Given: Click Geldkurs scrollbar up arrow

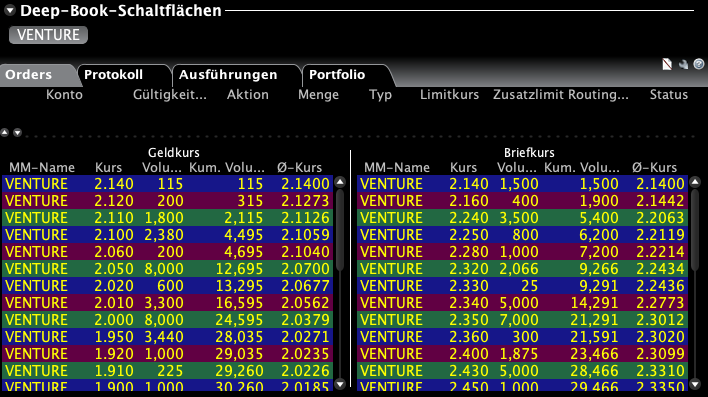Looking at the screenshot, I should click(x=340, y=182).
